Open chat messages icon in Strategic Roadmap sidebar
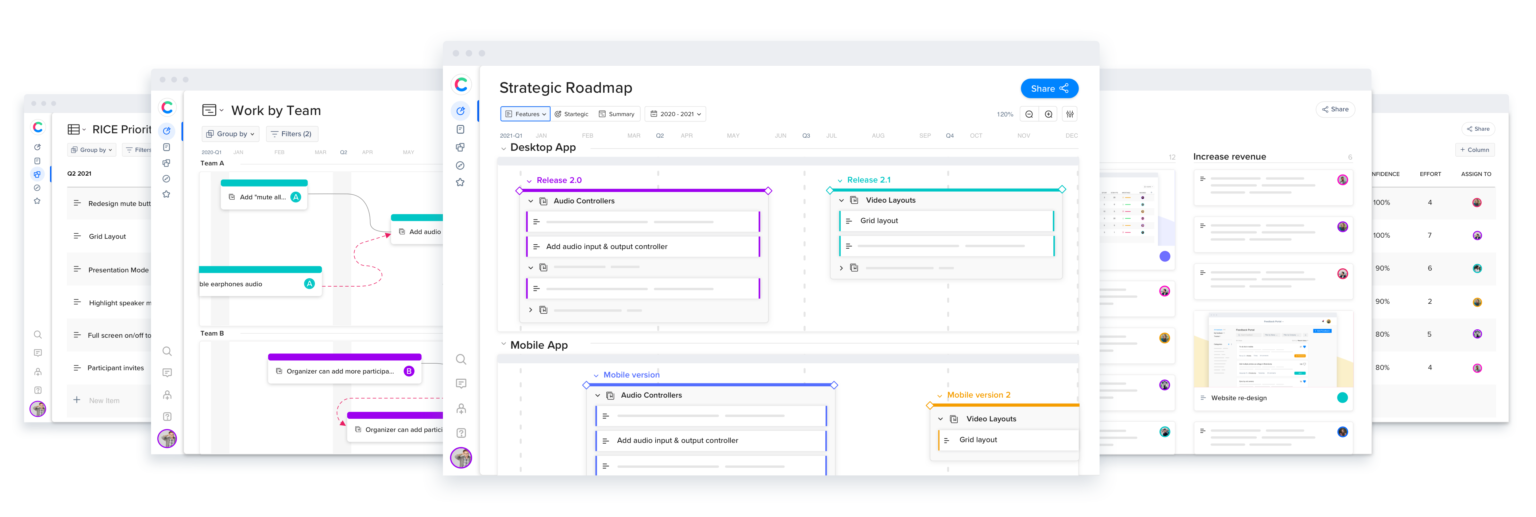The image size is (1536, 517). (x=461, y=383)
